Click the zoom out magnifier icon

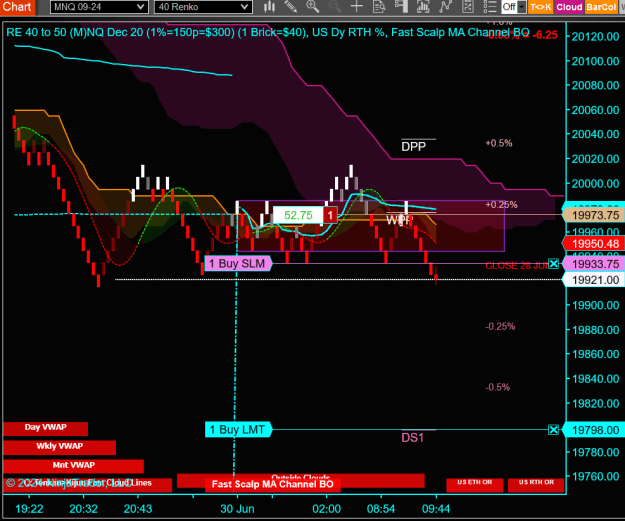tap(334, 7)
